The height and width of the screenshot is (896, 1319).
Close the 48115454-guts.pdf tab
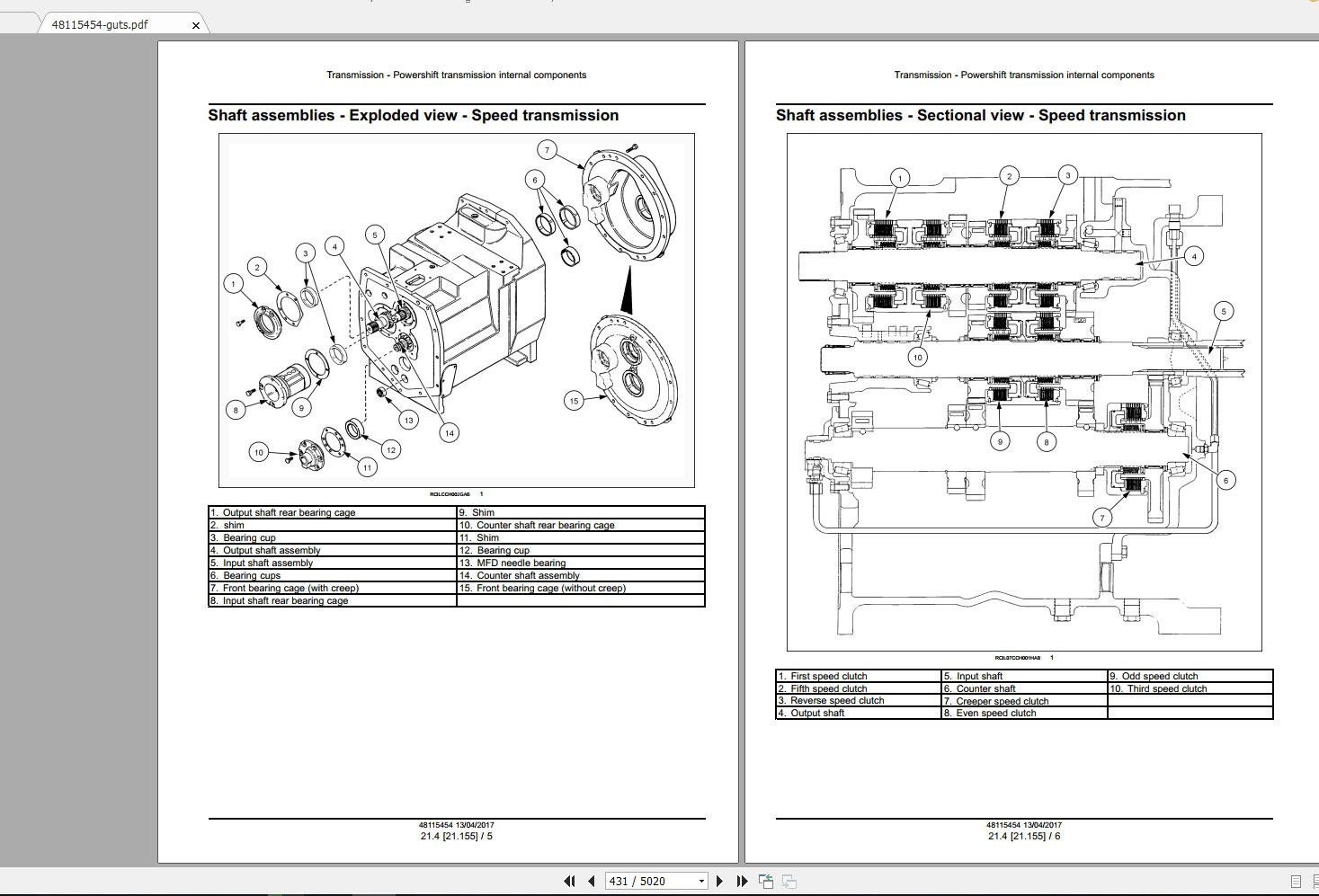[195, 25]
